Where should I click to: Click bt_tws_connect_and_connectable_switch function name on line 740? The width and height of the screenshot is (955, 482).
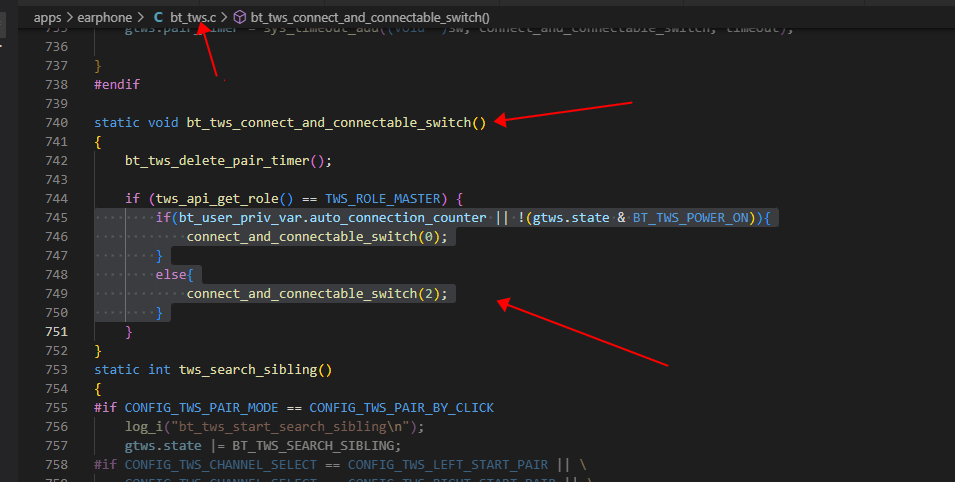329,122
